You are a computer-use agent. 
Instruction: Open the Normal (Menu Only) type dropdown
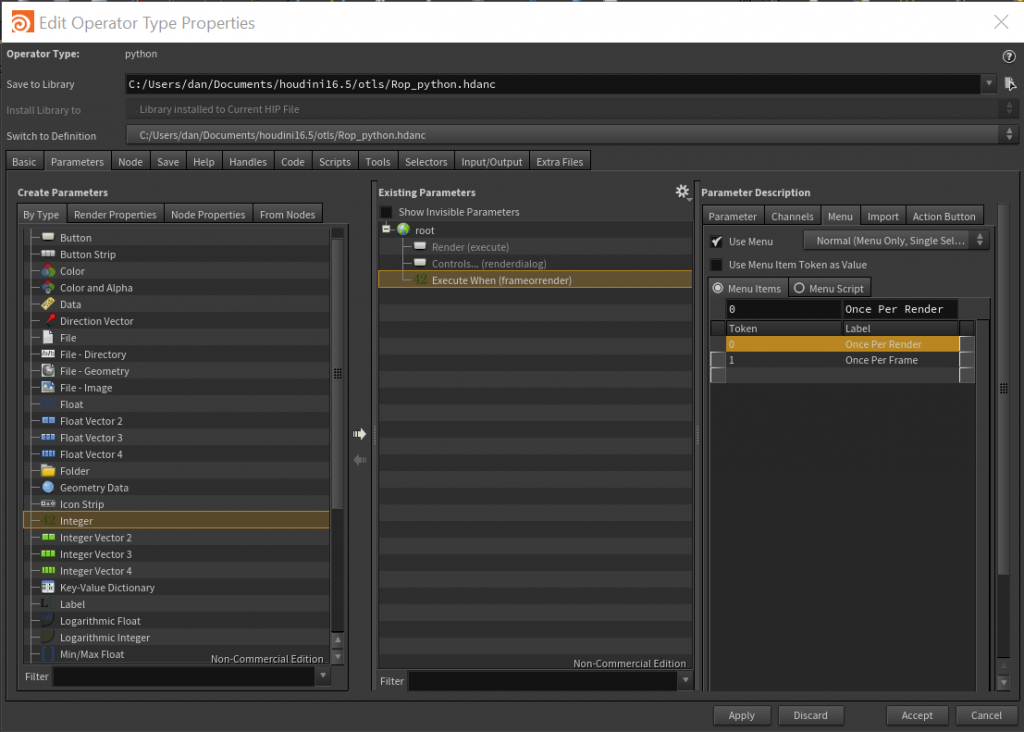click(x=896, y=241)
